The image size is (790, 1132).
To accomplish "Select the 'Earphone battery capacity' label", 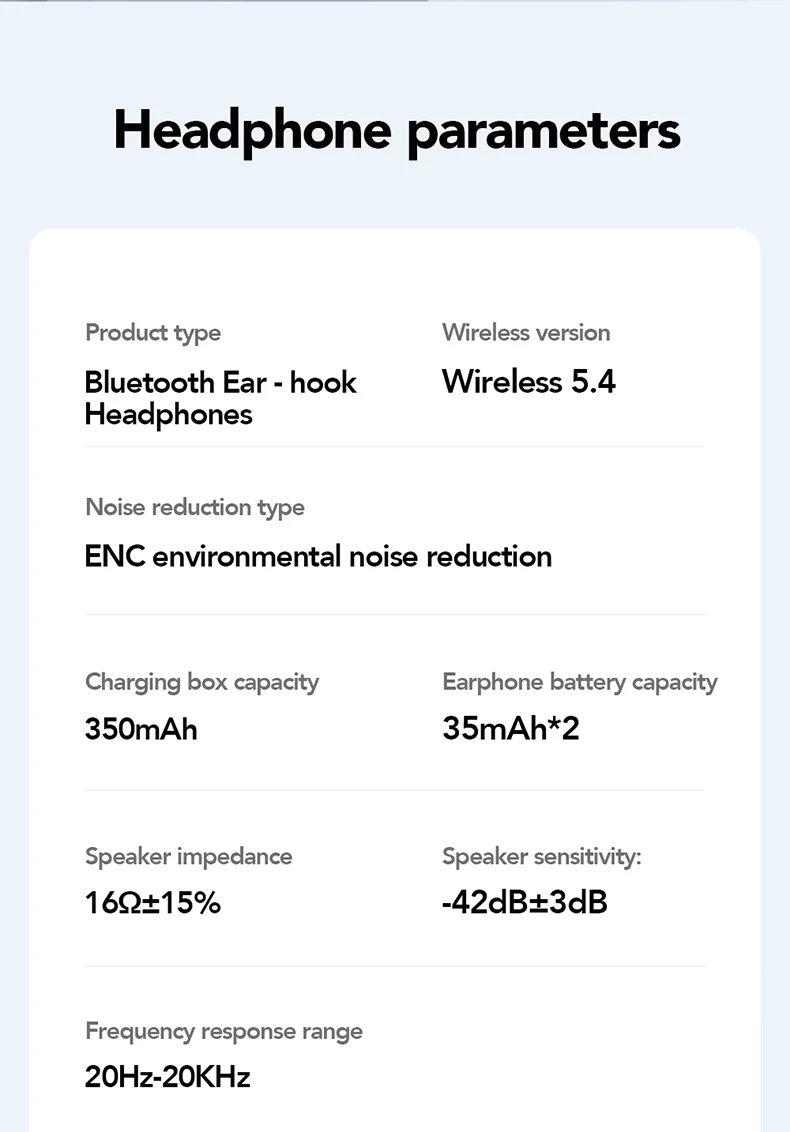I will [580, 683].
